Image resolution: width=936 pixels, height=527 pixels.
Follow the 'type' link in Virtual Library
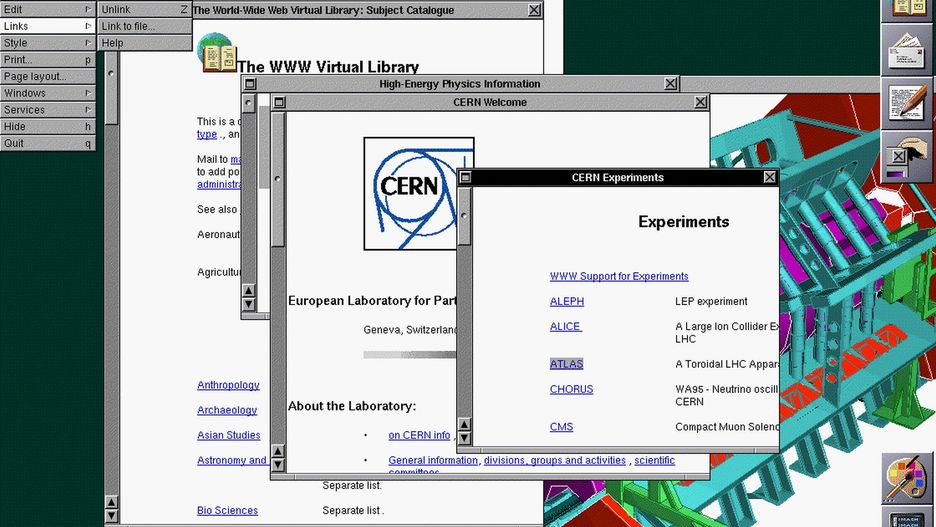click(x=207, y=134)
